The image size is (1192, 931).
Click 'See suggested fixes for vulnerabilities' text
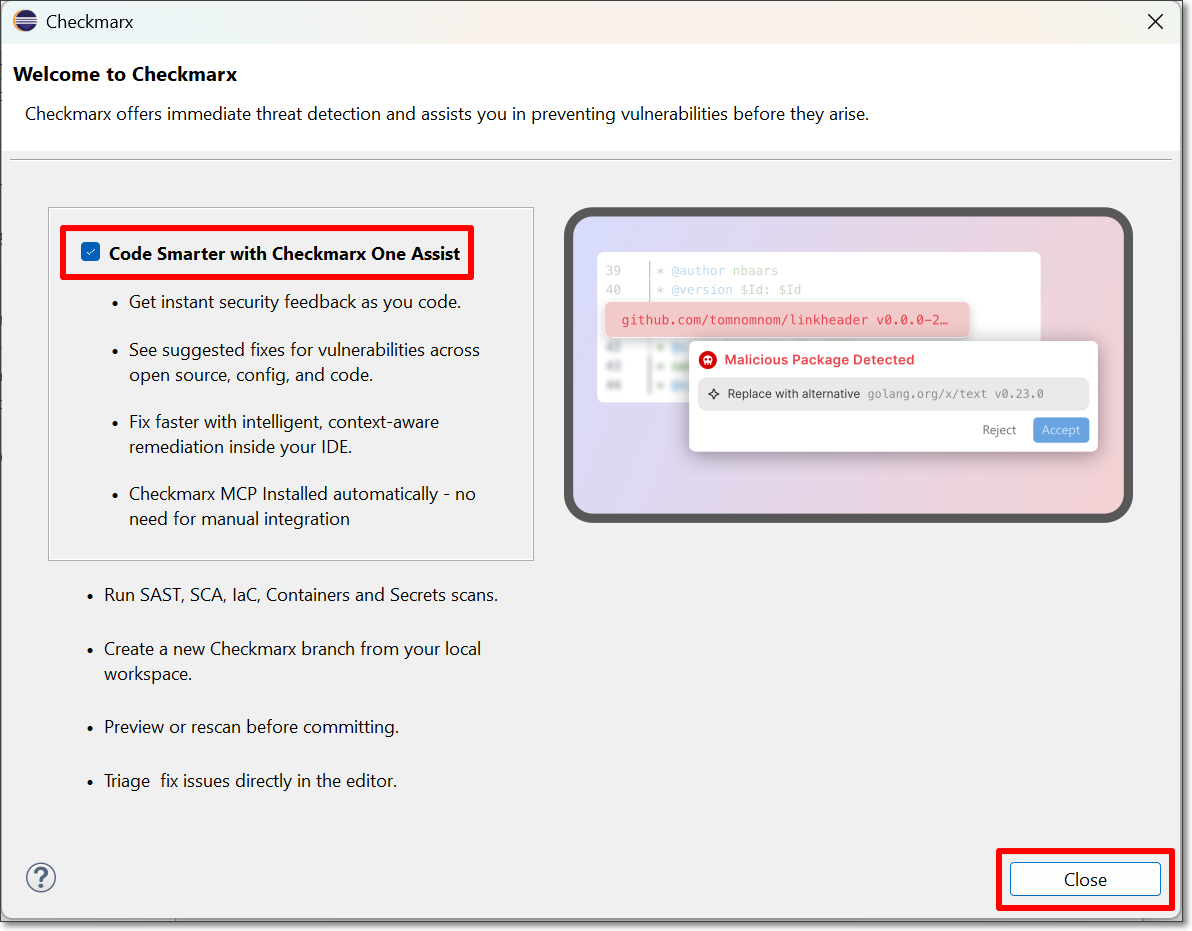click(277, 350)
